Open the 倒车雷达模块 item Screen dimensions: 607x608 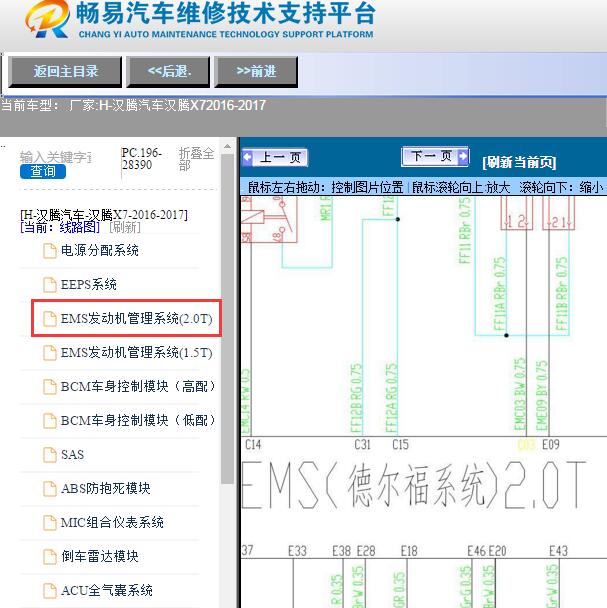(100, 557)
